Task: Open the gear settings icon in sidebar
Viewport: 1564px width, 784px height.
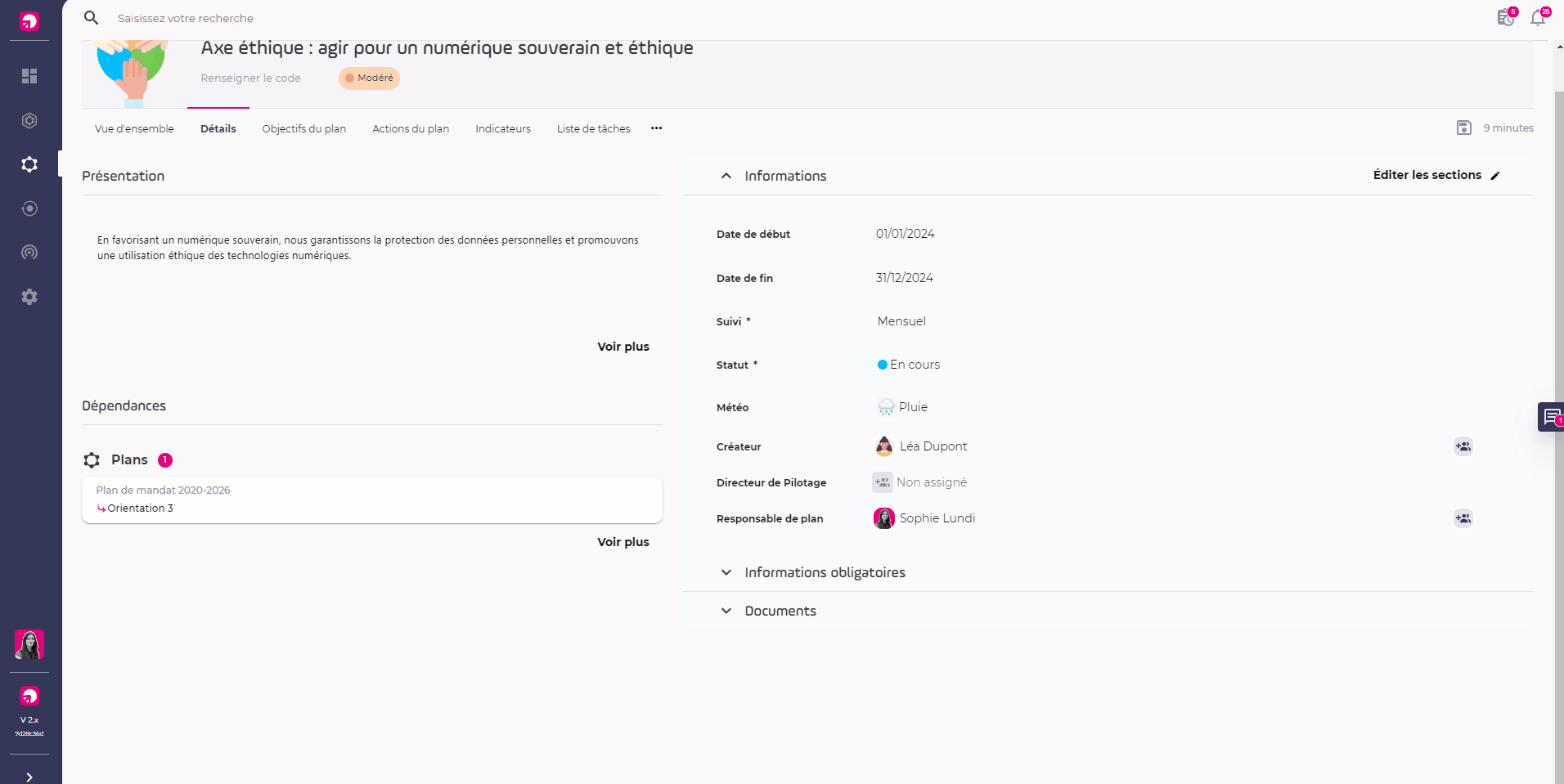Action: click(29, 297)
